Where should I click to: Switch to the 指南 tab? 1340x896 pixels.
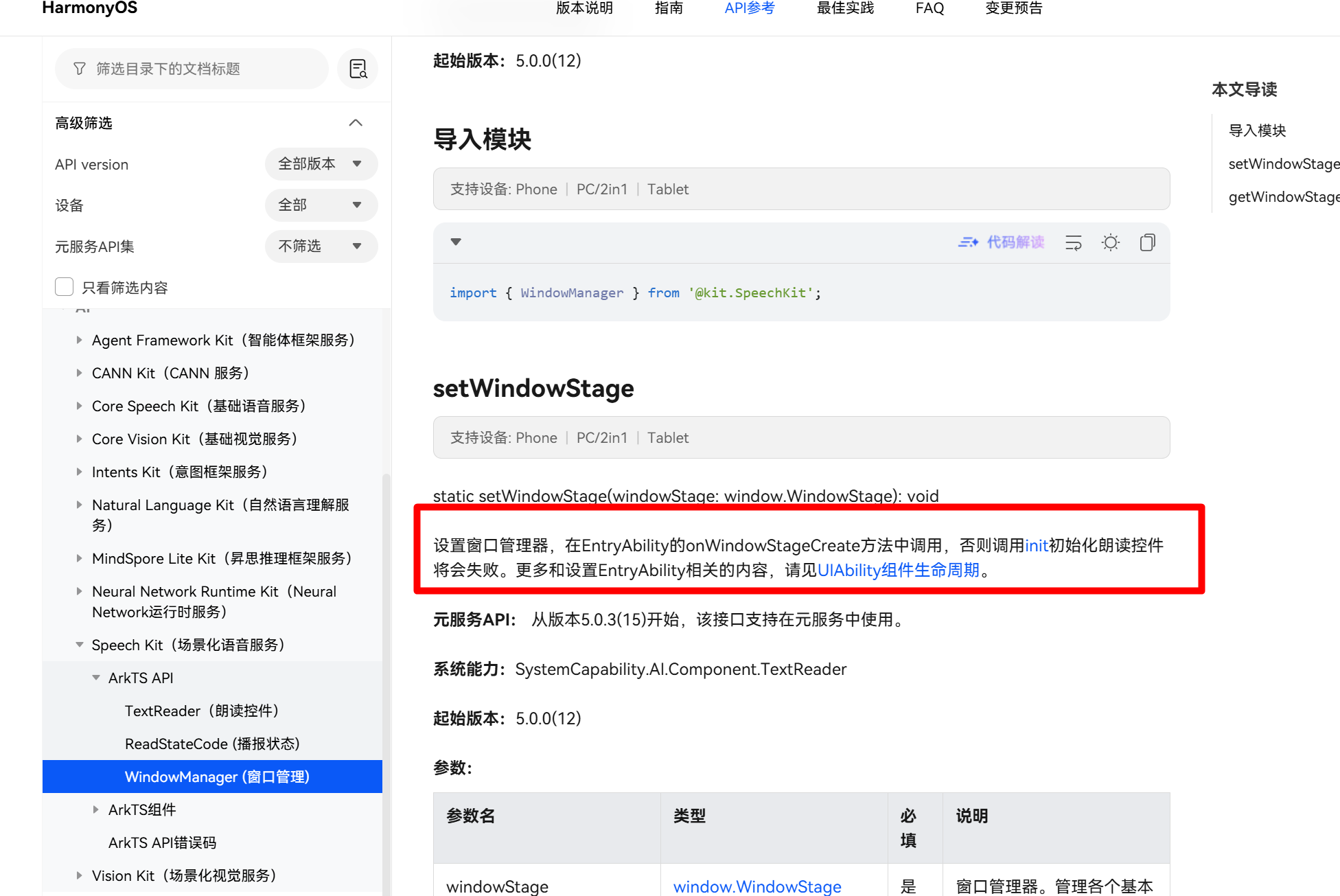tap(669, 8)
